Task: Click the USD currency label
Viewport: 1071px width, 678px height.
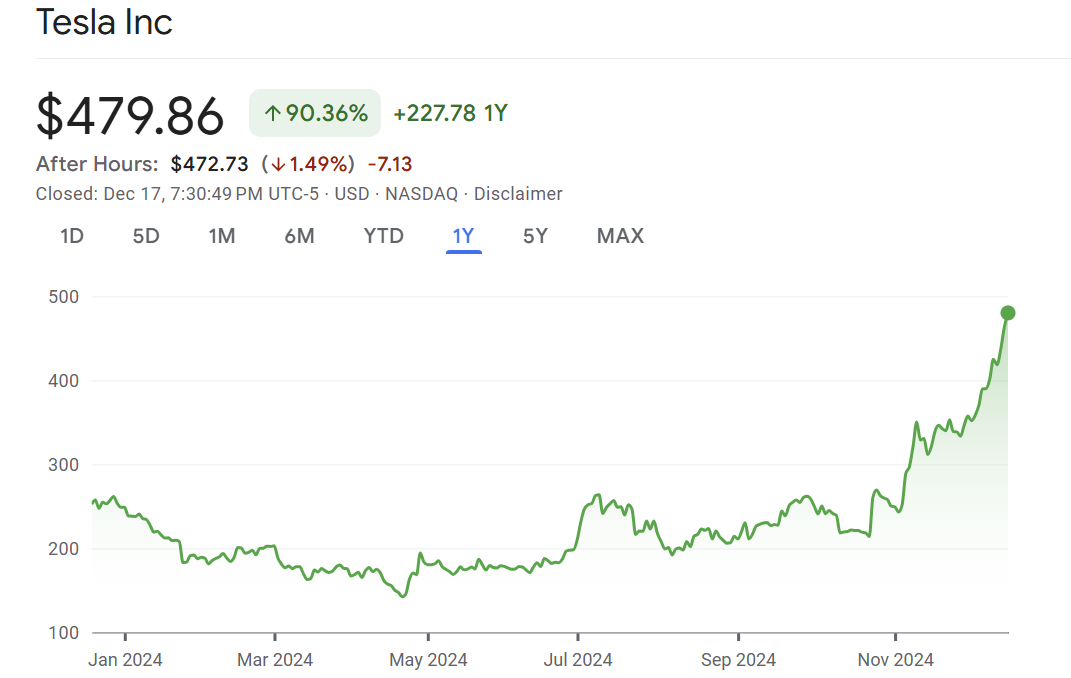Action: [352, 194]
